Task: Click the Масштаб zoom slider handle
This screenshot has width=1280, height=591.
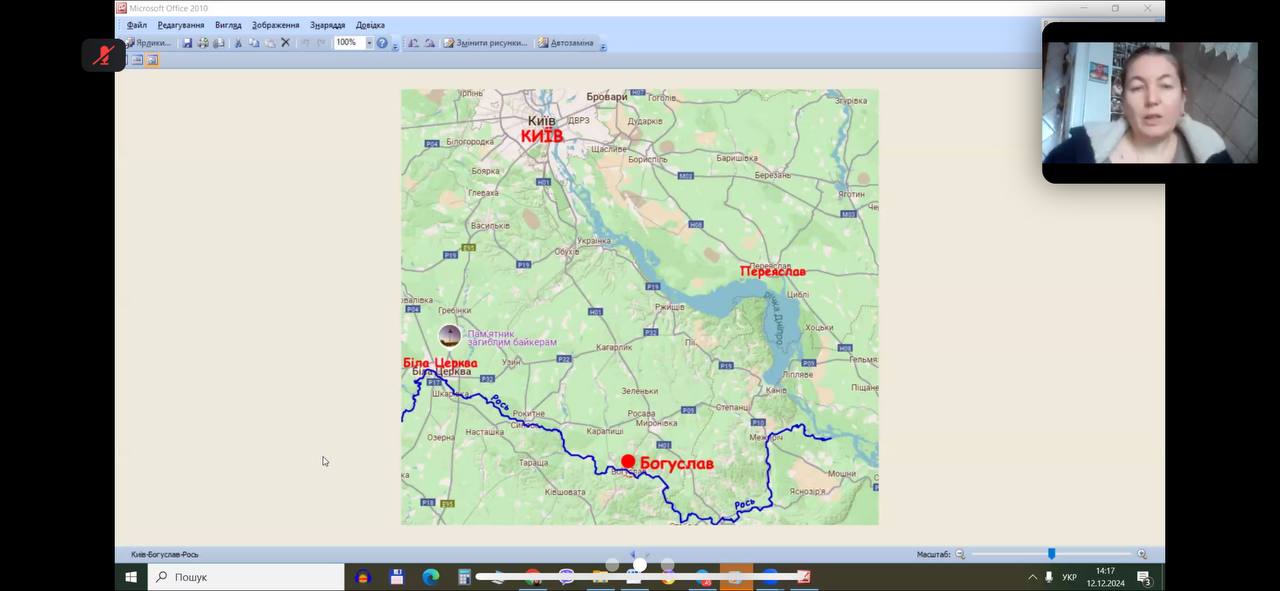Action: coord(1051,554)
